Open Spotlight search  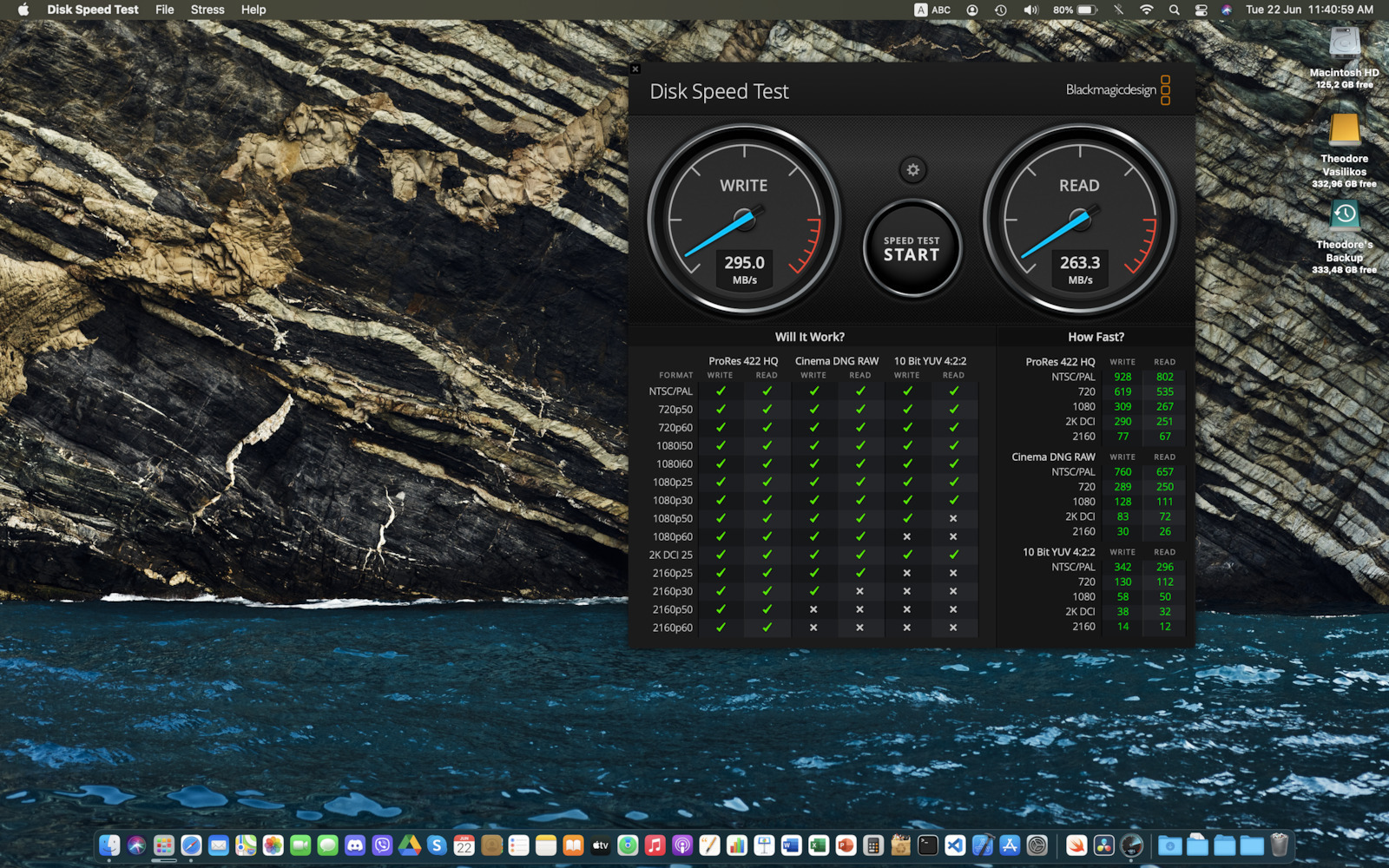coord(1174,10)
